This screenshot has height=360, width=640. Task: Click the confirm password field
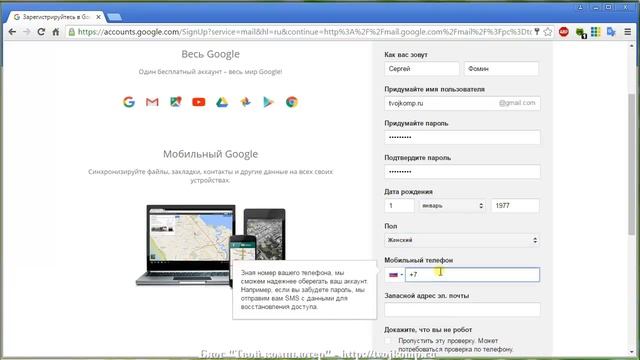pyautogui.click(x=462, y=172)
